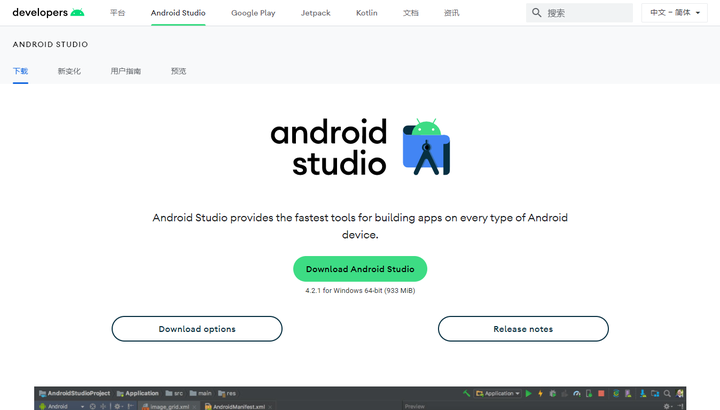This screenshot has height=410, width=720.
Task: Open the 文档 navigation tab
Action: pyautogui.click(x=411, y=13)
